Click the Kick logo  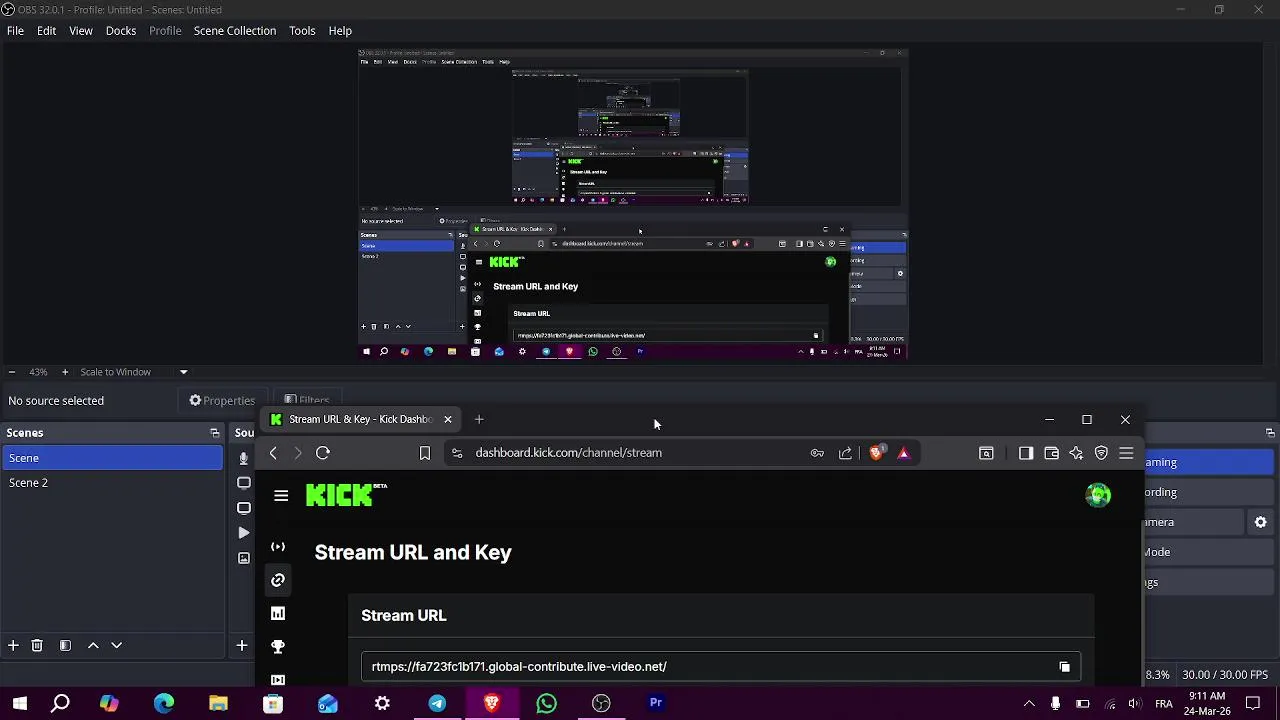346,494
